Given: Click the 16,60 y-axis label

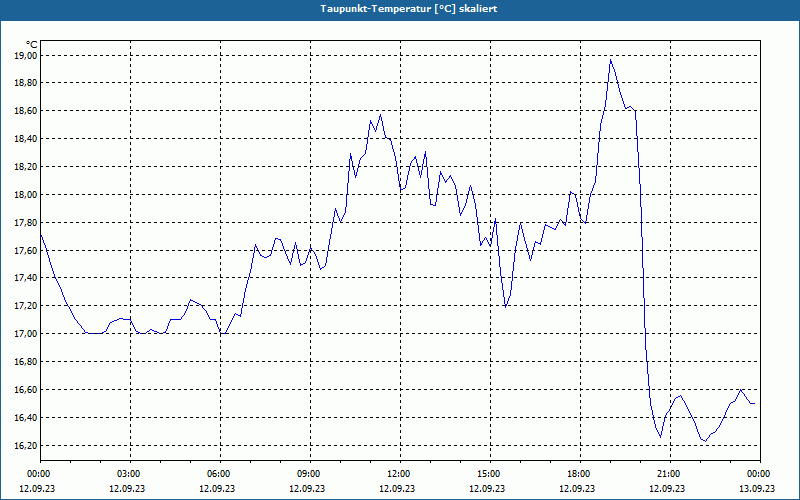Looking at the screenshot, I should coord(28,390).
